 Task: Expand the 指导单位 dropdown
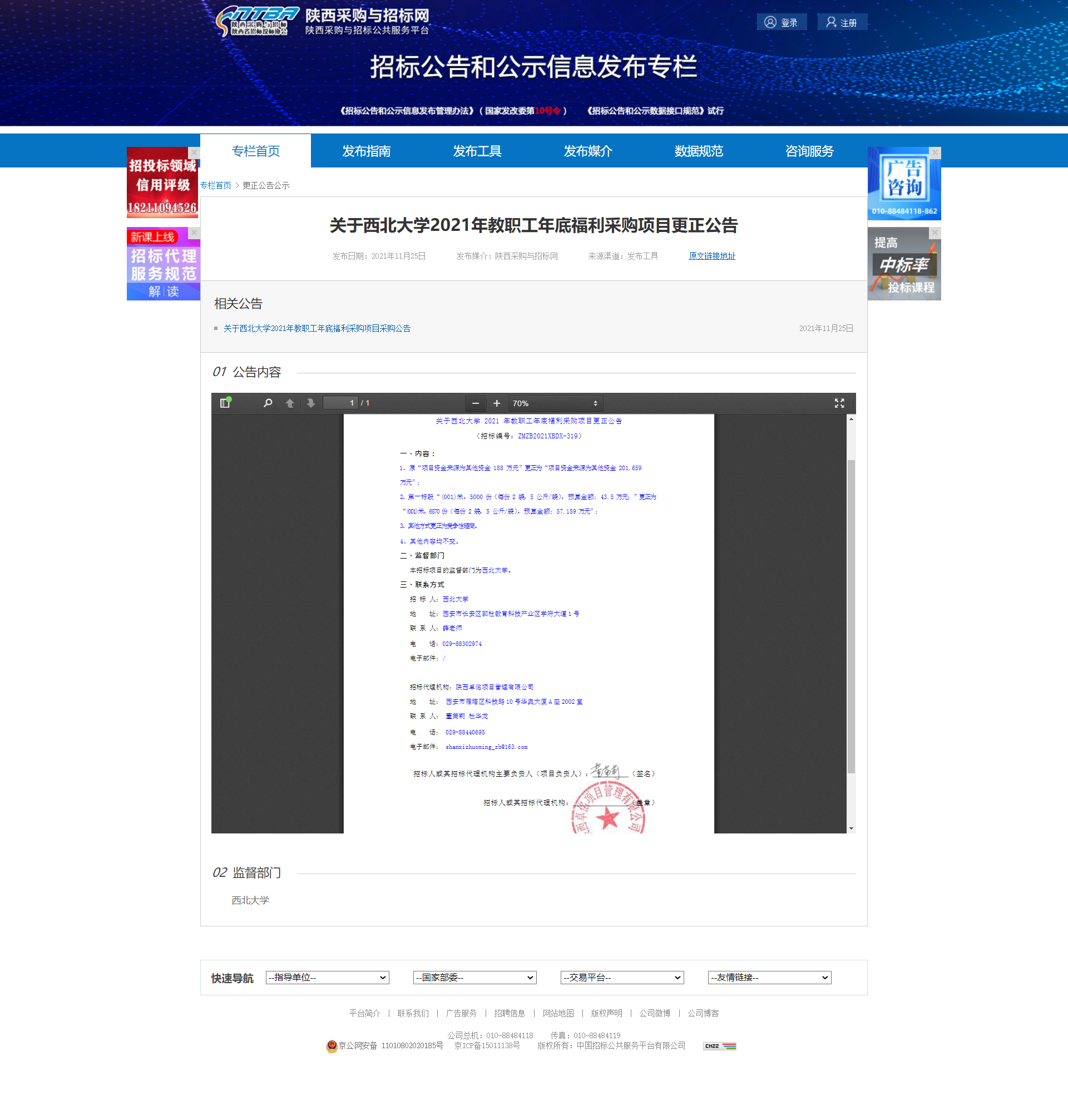pyautogui.click(x=327, y=977)
